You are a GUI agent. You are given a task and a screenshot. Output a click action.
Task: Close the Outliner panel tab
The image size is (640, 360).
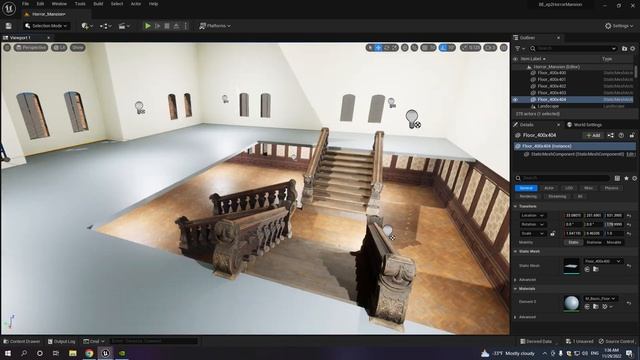[558, 38]
